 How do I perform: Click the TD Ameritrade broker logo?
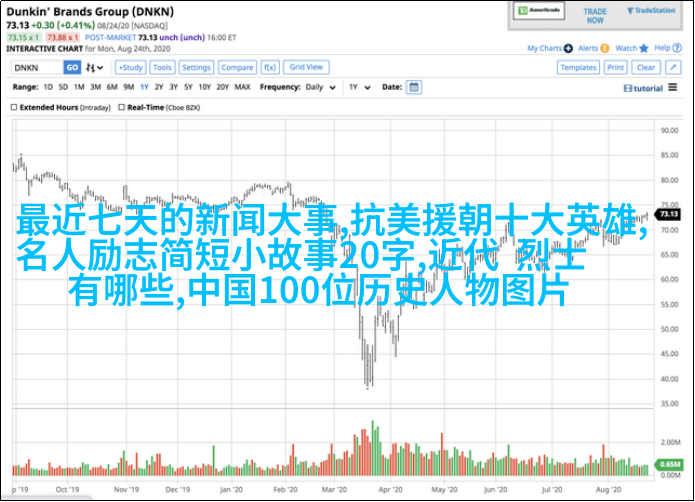pyautogui.click(x=539, y=11)
